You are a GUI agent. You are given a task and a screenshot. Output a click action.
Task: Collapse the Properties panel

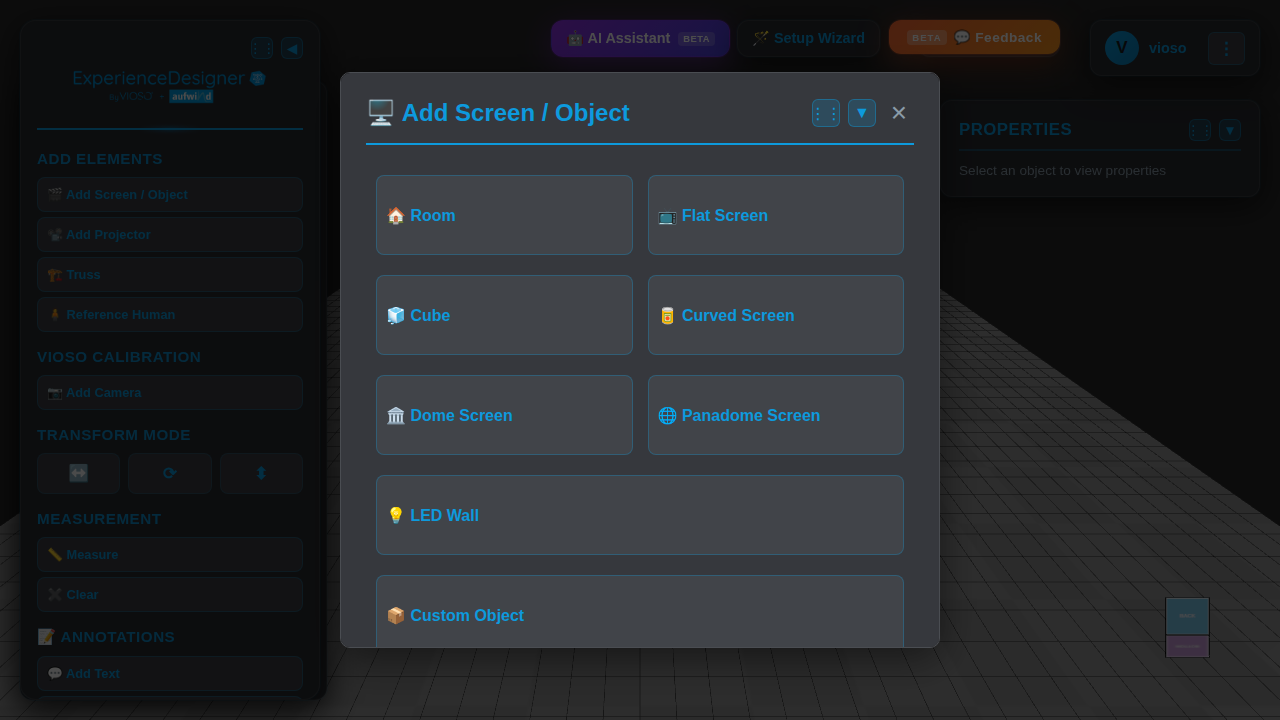pos(1230,130)
